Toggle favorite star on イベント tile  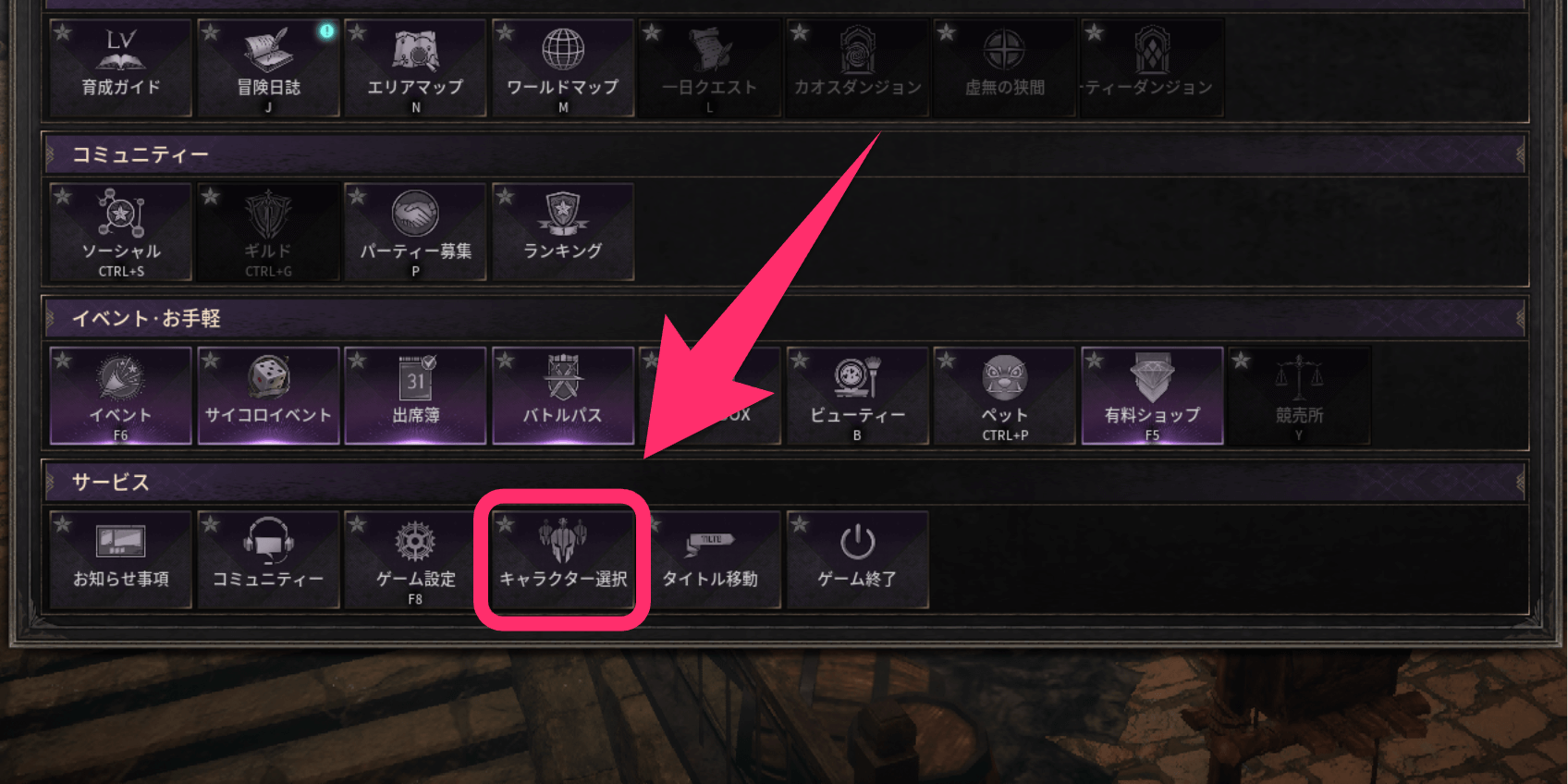point(63,361)
